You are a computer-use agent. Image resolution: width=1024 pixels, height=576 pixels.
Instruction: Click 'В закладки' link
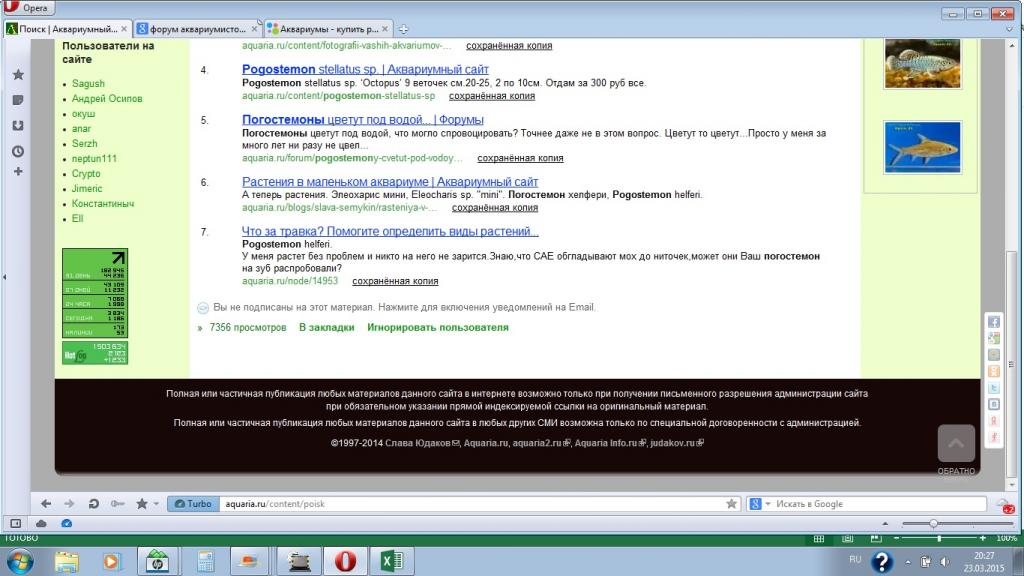(327, 327)
